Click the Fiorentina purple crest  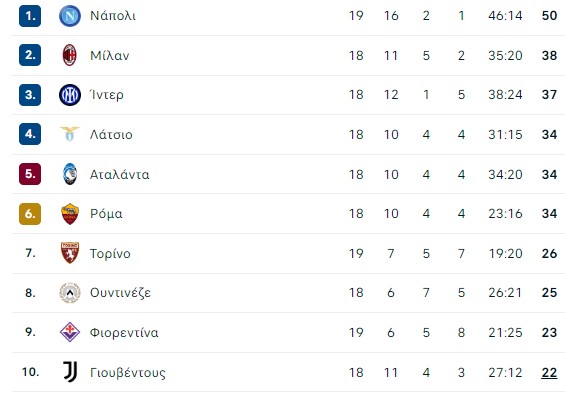(x=70, y=332)
